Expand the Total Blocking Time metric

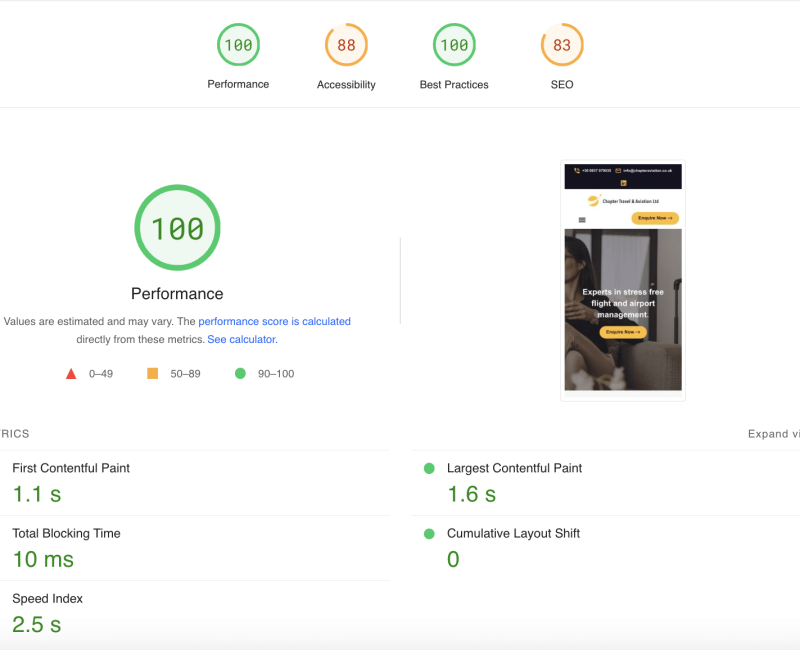66,534
